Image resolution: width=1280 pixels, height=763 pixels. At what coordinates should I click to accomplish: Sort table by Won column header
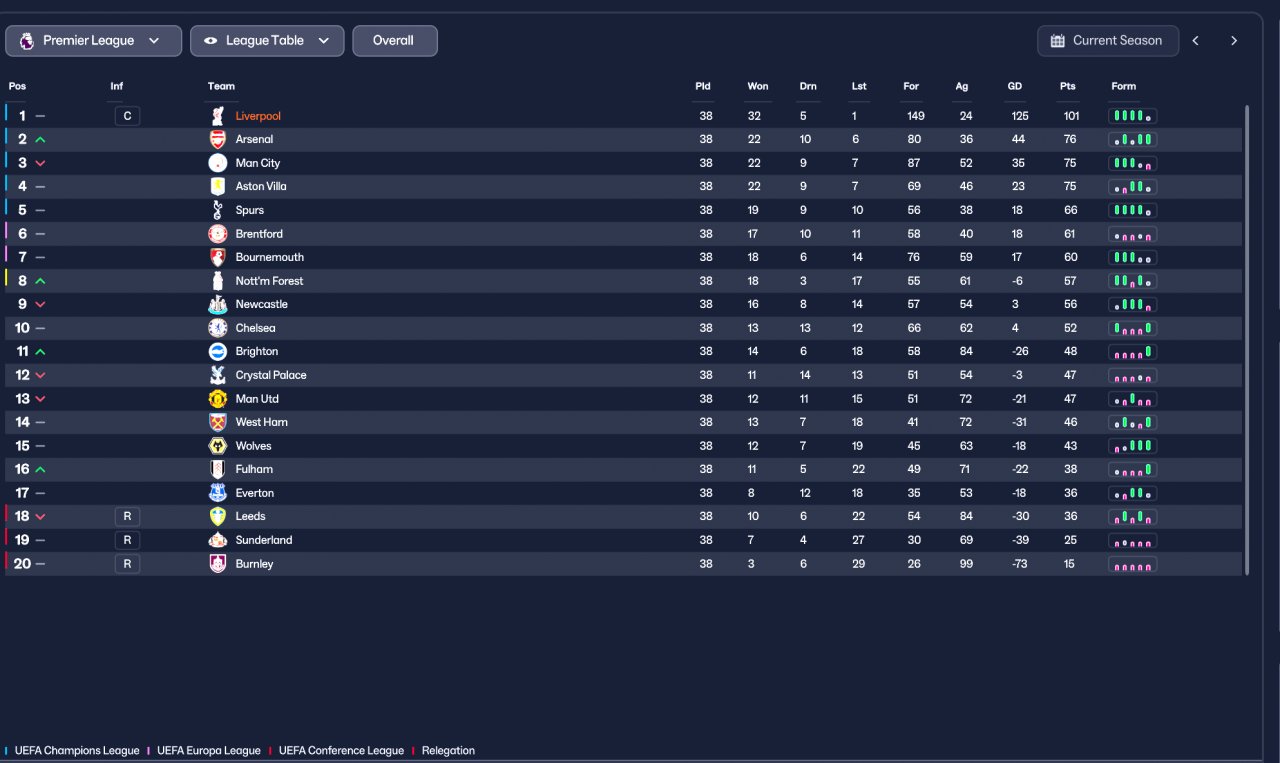pos(758,86)
